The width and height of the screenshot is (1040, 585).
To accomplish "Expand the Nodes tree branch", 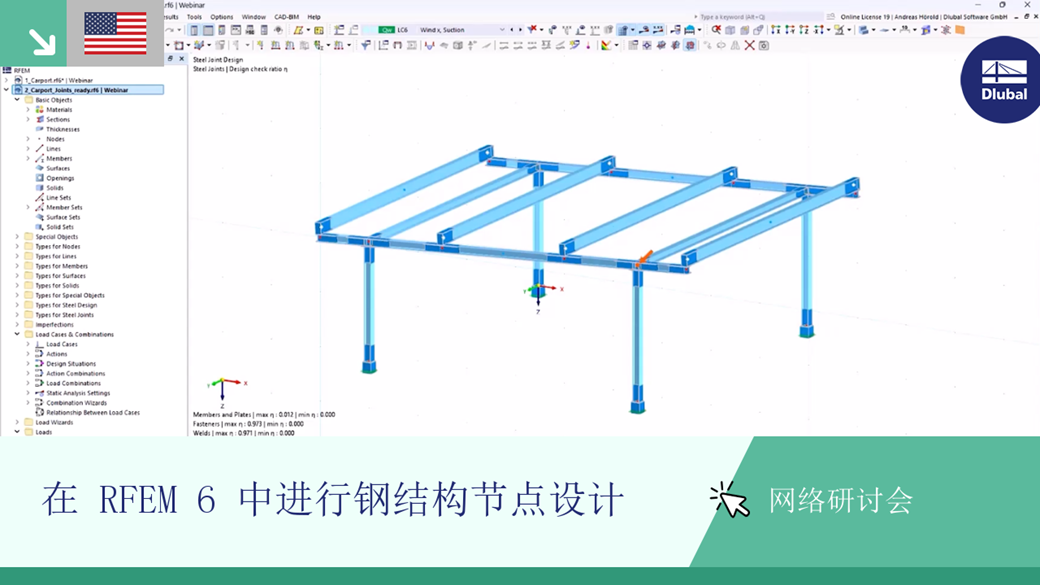I will (27, 139).
